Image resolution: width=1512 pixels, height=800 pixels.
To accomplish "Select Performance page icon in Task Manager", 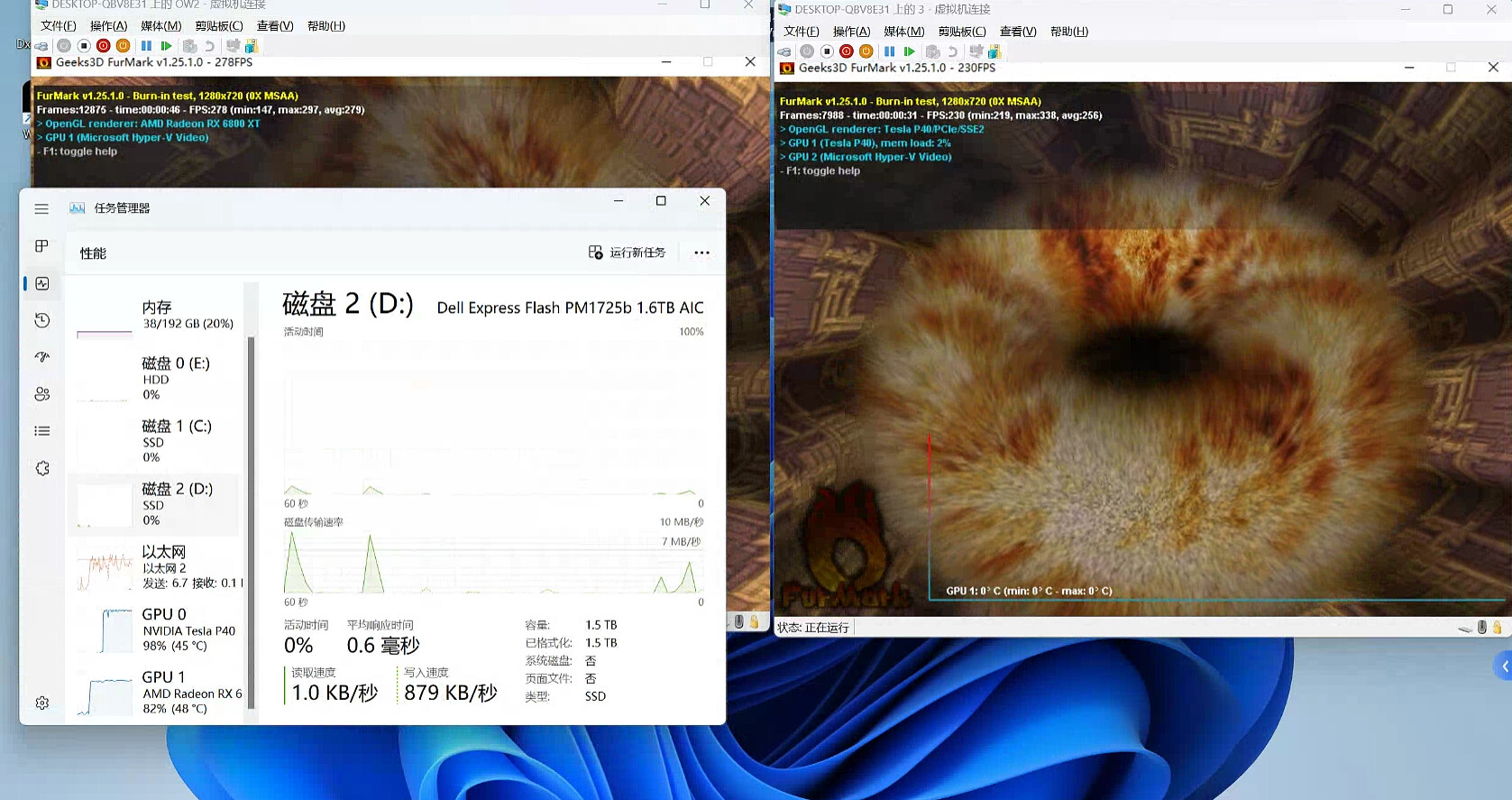I will 41,283.
